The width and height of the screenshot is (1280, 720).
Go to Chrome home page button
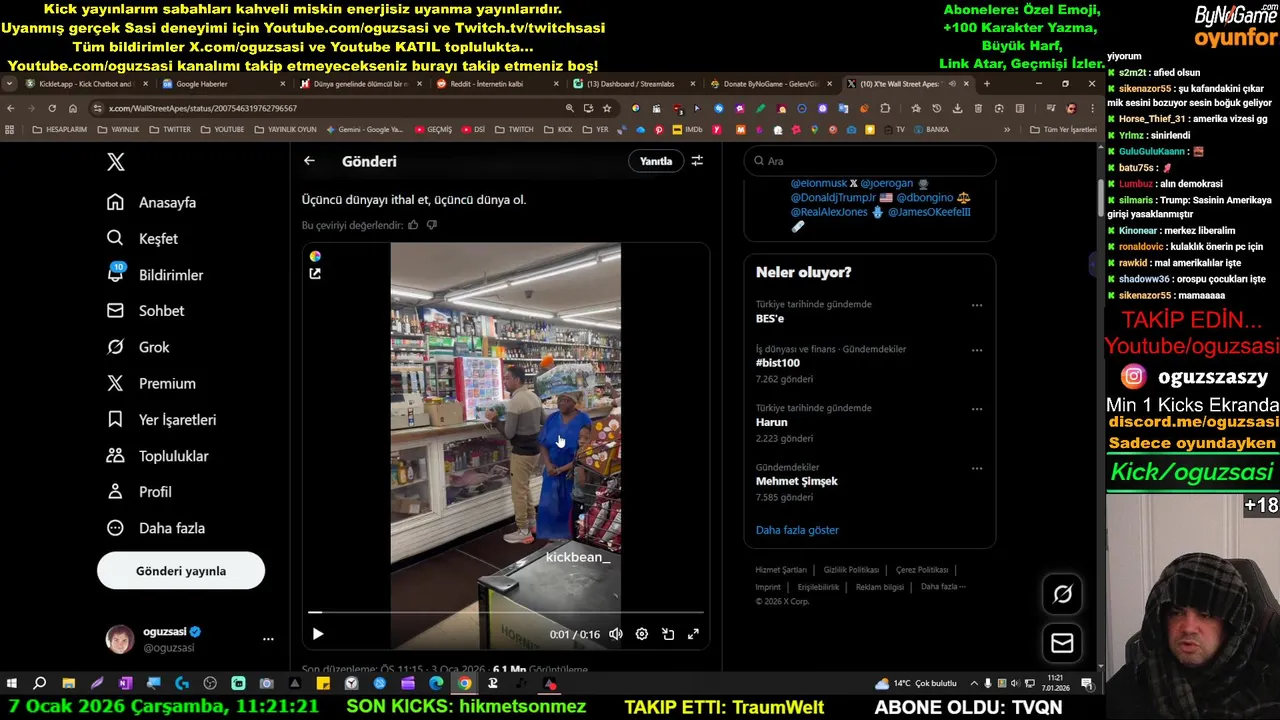(73, 108)
